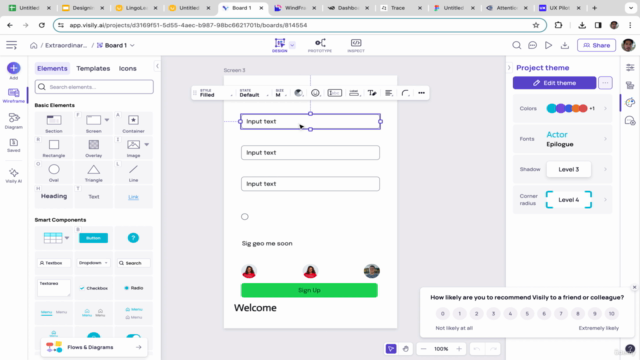Insert the Line element

point(133,173)
